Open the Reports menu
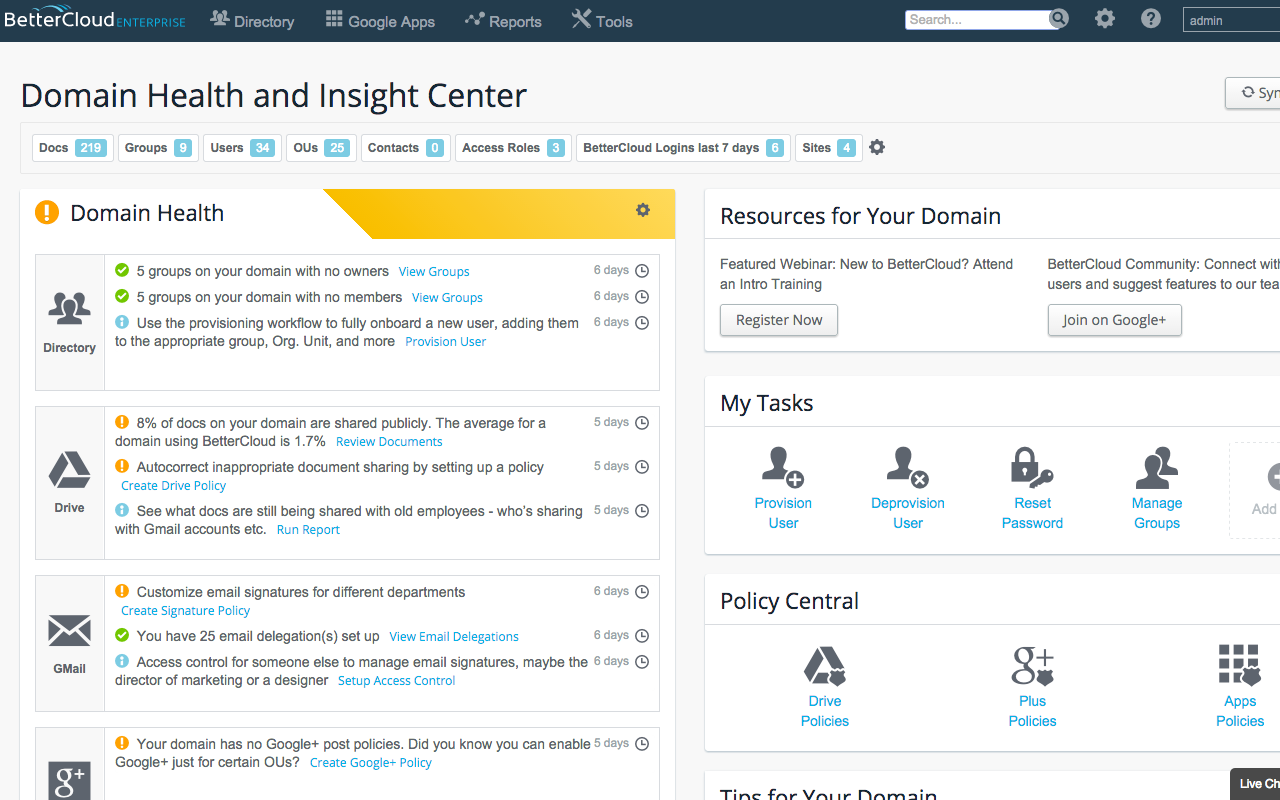Viewport: 1280px width, 800px height. pos(503,21)
